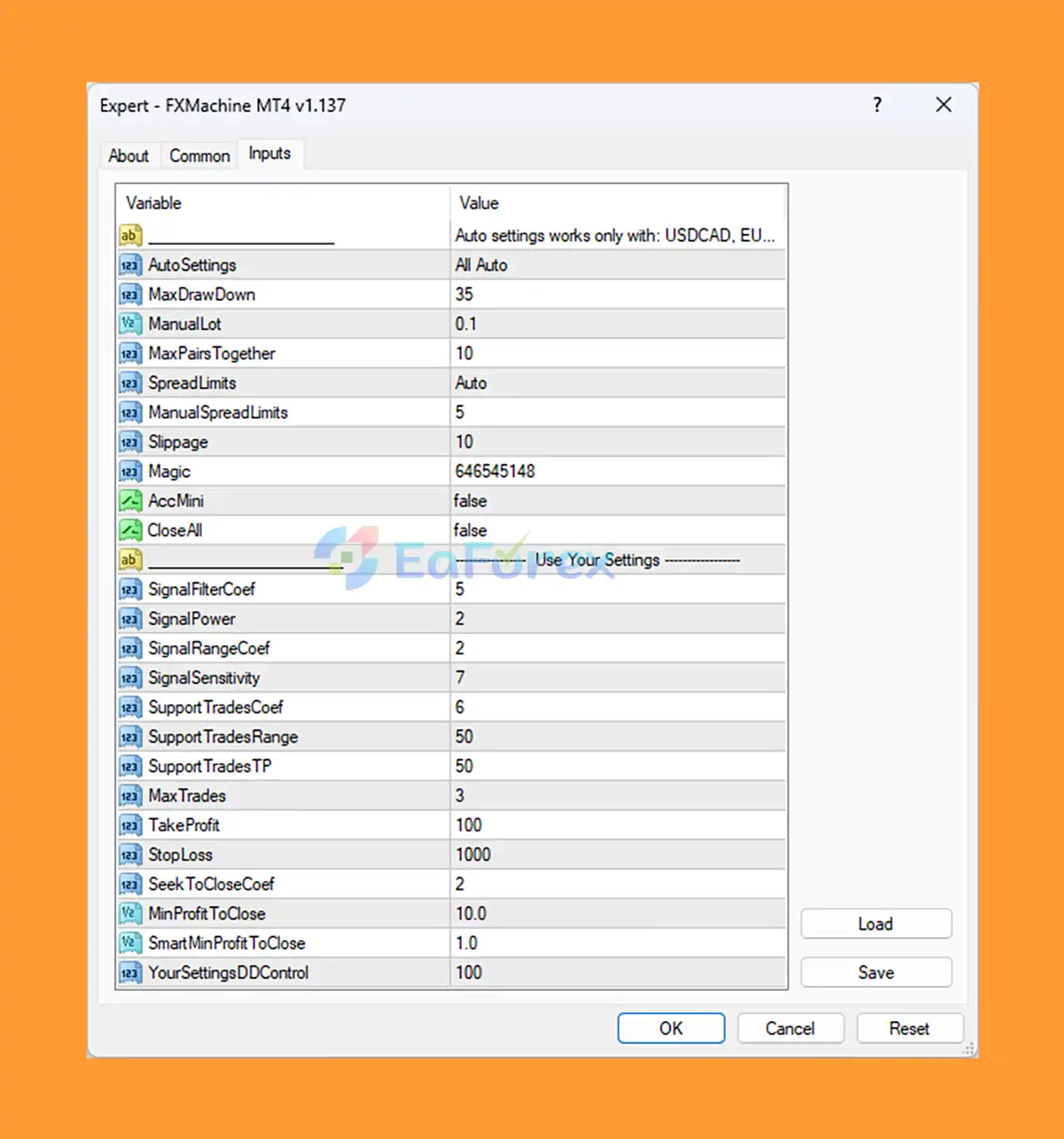Select the MinProfitToClose value 10.0
Image resolution: width=1064 pixels, height=1139 pixels.
[x=618, y=914]
